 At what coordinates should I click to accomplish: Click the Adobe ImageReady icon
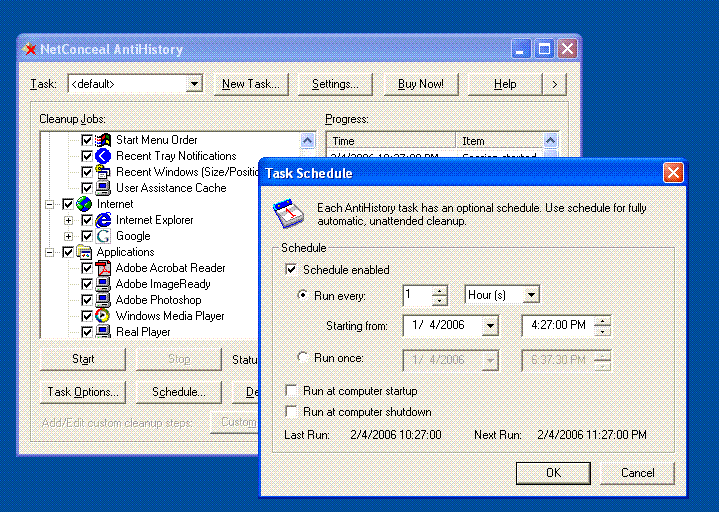click(103, 284)
